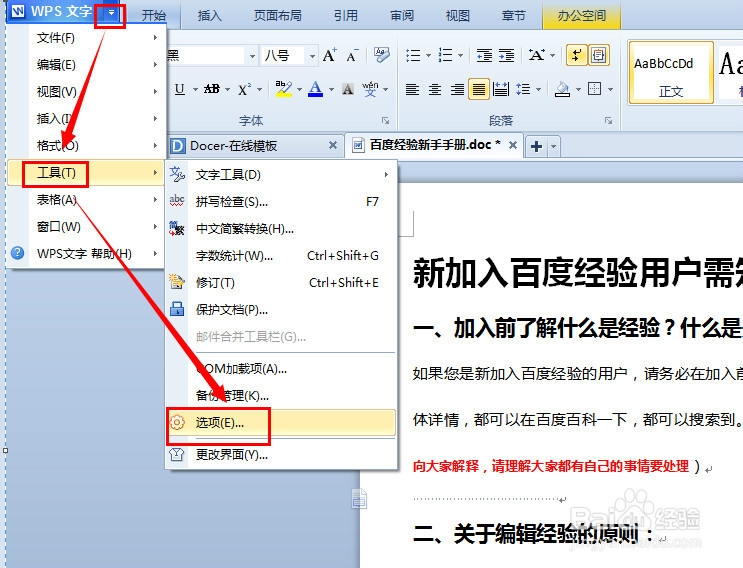Click the font name input box
The height and width of the screenshot is (568, 743).
click(x=207, y=56)
